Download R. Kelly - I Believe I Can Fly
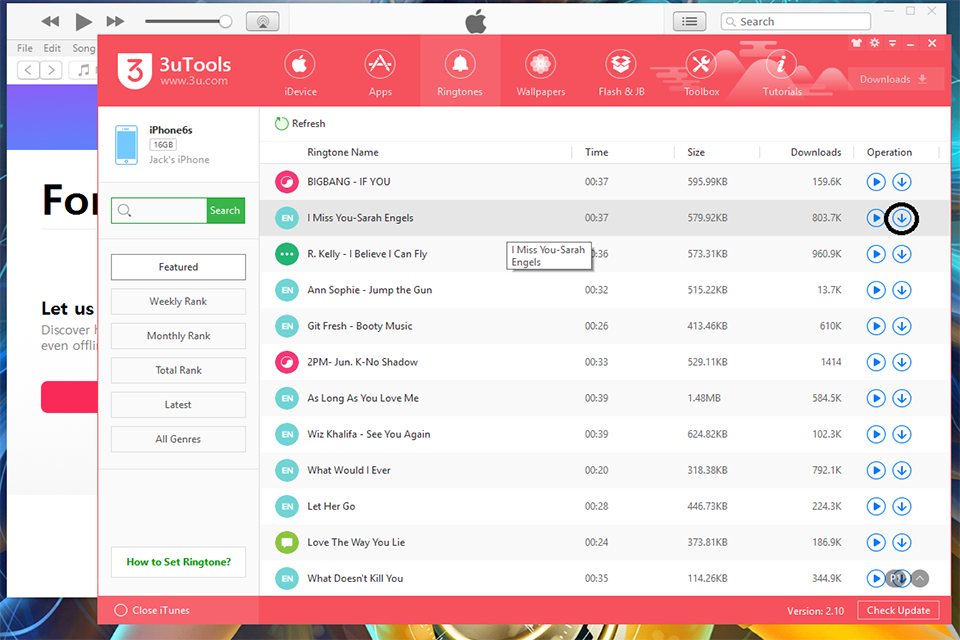Viewport: 960px width, 640px height. 902,254
